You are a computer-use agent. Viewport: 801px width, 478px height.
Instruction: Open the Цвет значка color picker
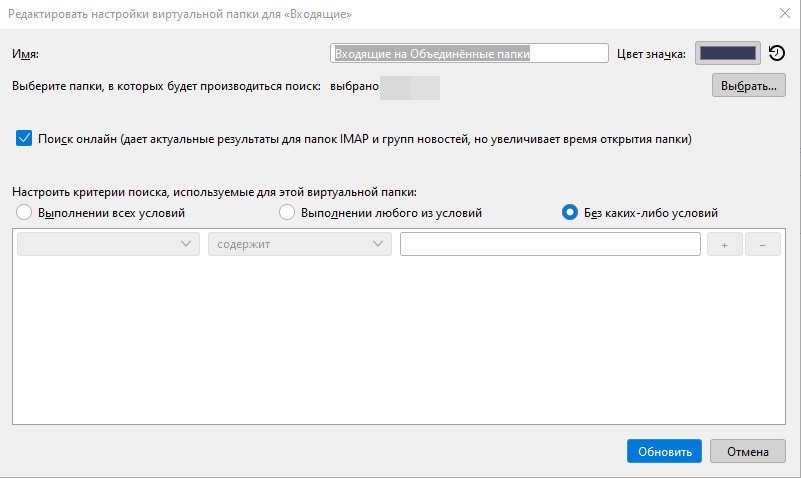point(727,54)
